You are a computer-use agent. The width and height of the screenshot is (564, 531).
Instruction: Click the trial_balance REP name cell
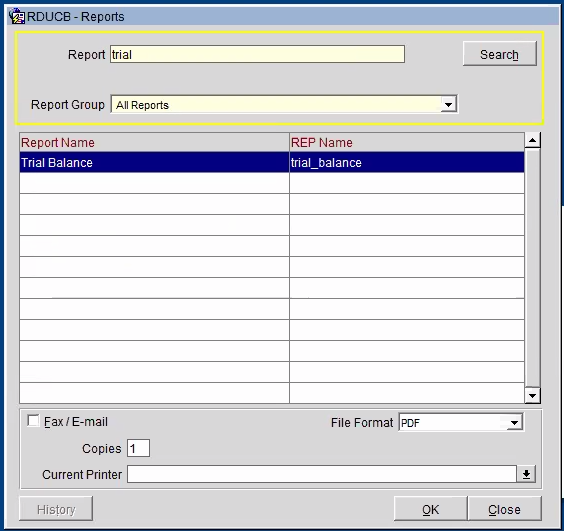point(407,163)
